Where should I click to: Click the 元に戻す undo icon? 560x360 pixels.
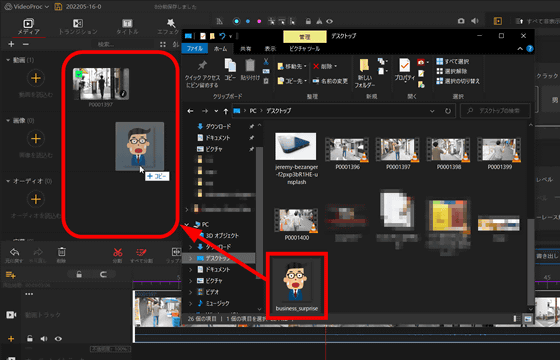tap(14, 252)
